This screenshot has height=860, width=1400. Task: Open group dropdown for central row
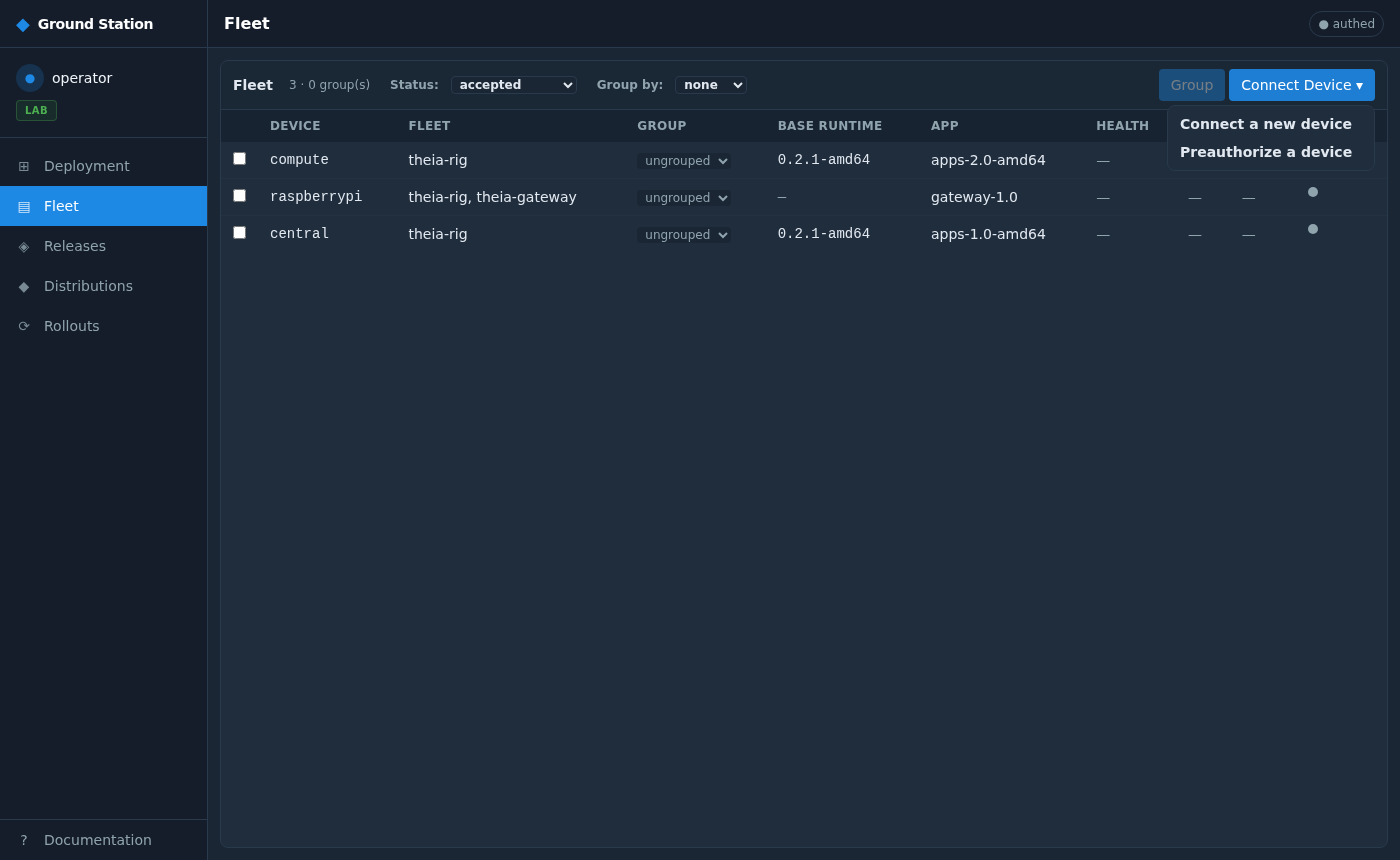[x=684, y=235]
